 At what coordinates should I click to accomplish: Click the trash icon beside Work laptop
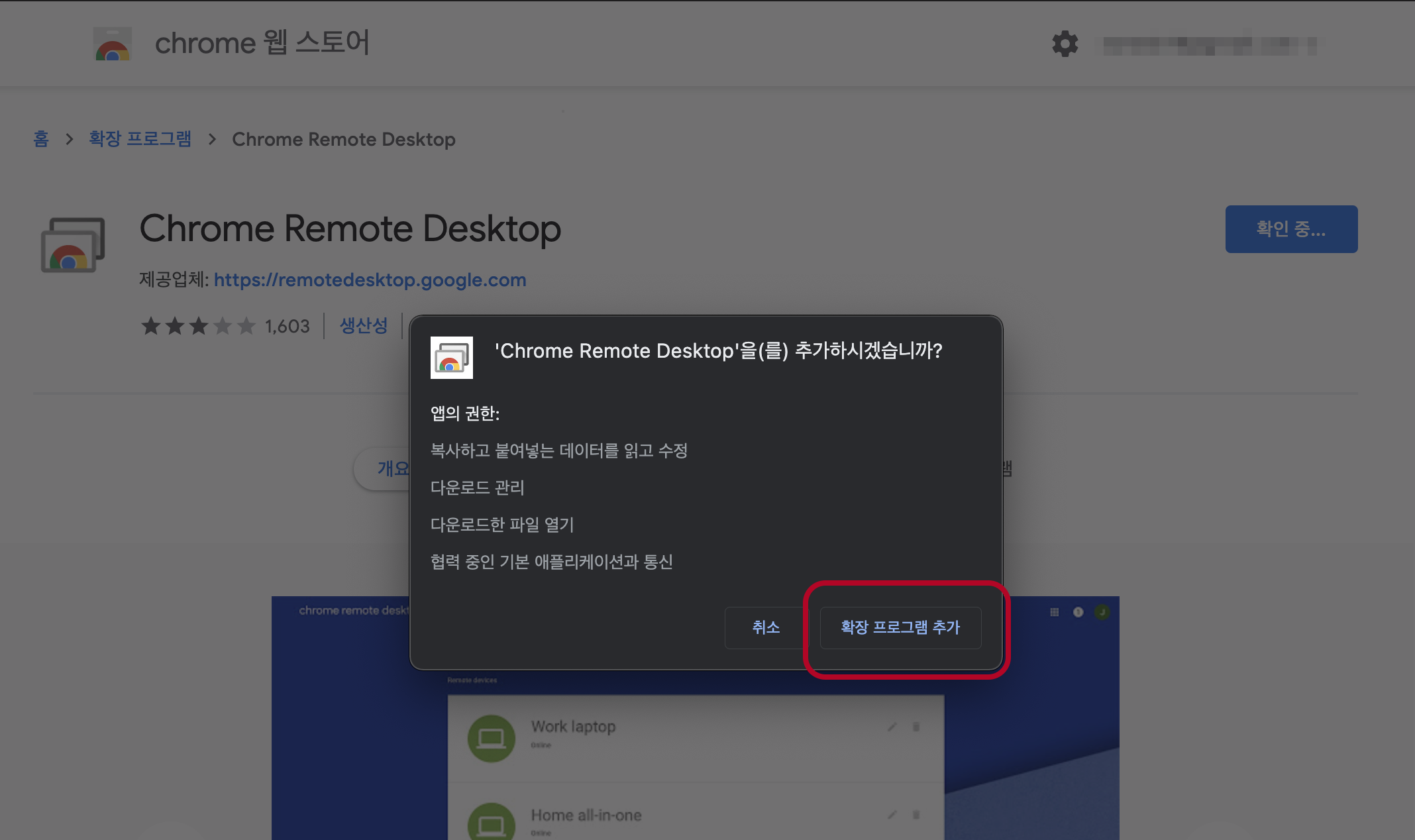click(916, 727)
